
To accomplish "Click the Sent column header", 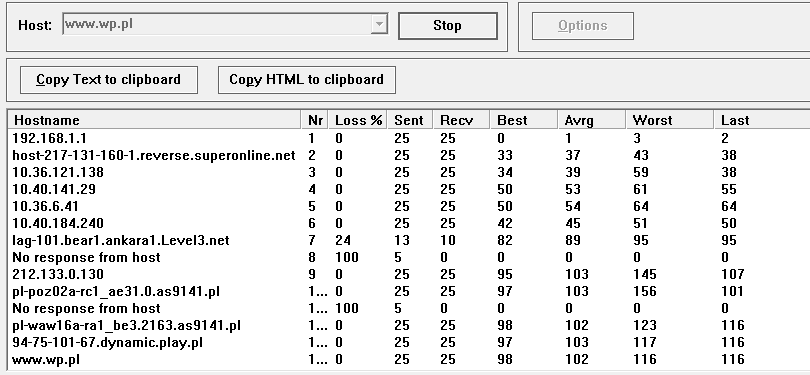I will tap(411, 120).
